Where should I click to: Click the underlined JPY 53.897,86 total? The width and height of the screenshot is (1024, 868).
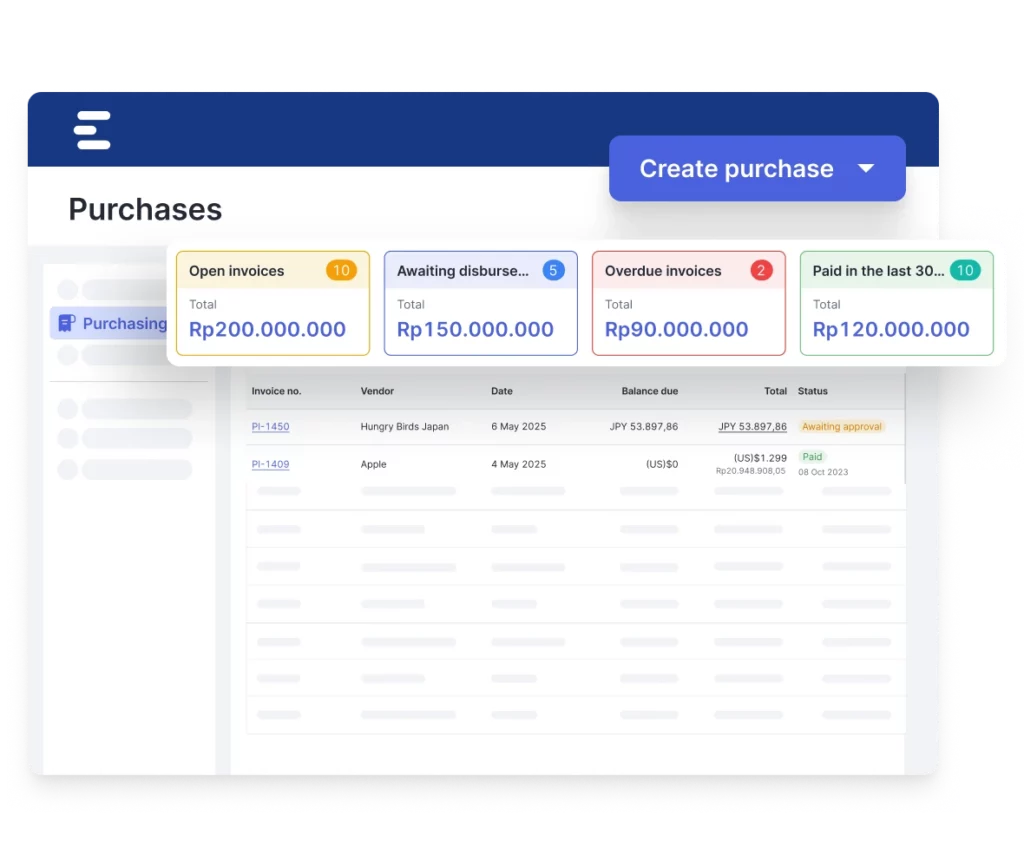pos(752,427)
